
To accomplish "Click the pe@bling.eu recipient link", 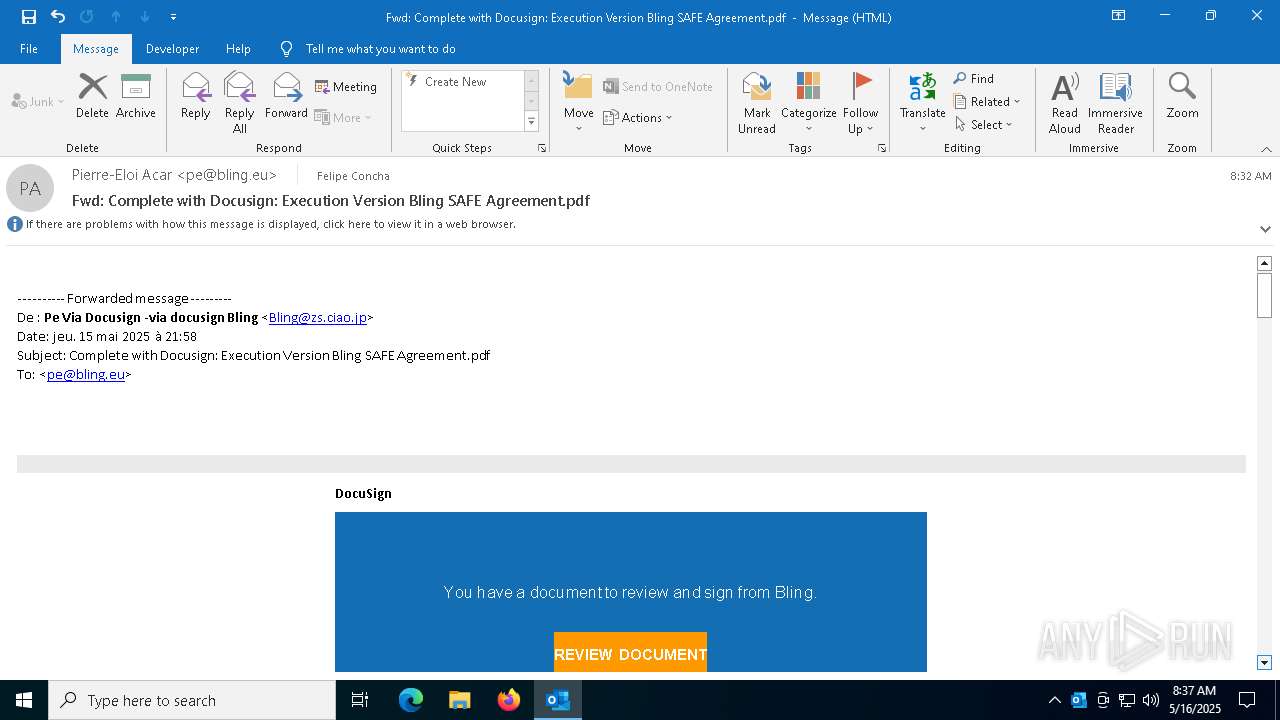I will [86, 374].
